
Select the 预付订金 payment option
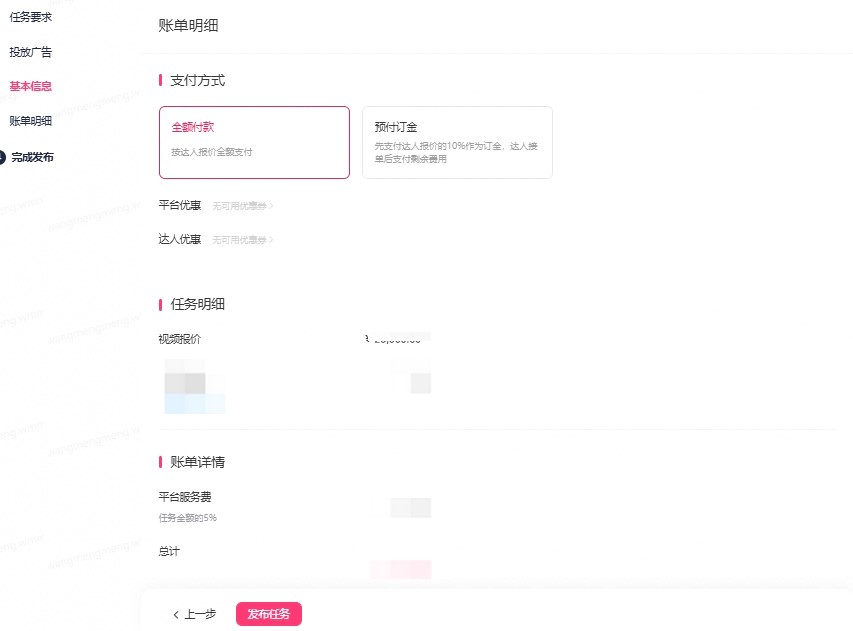pos(457,142)
